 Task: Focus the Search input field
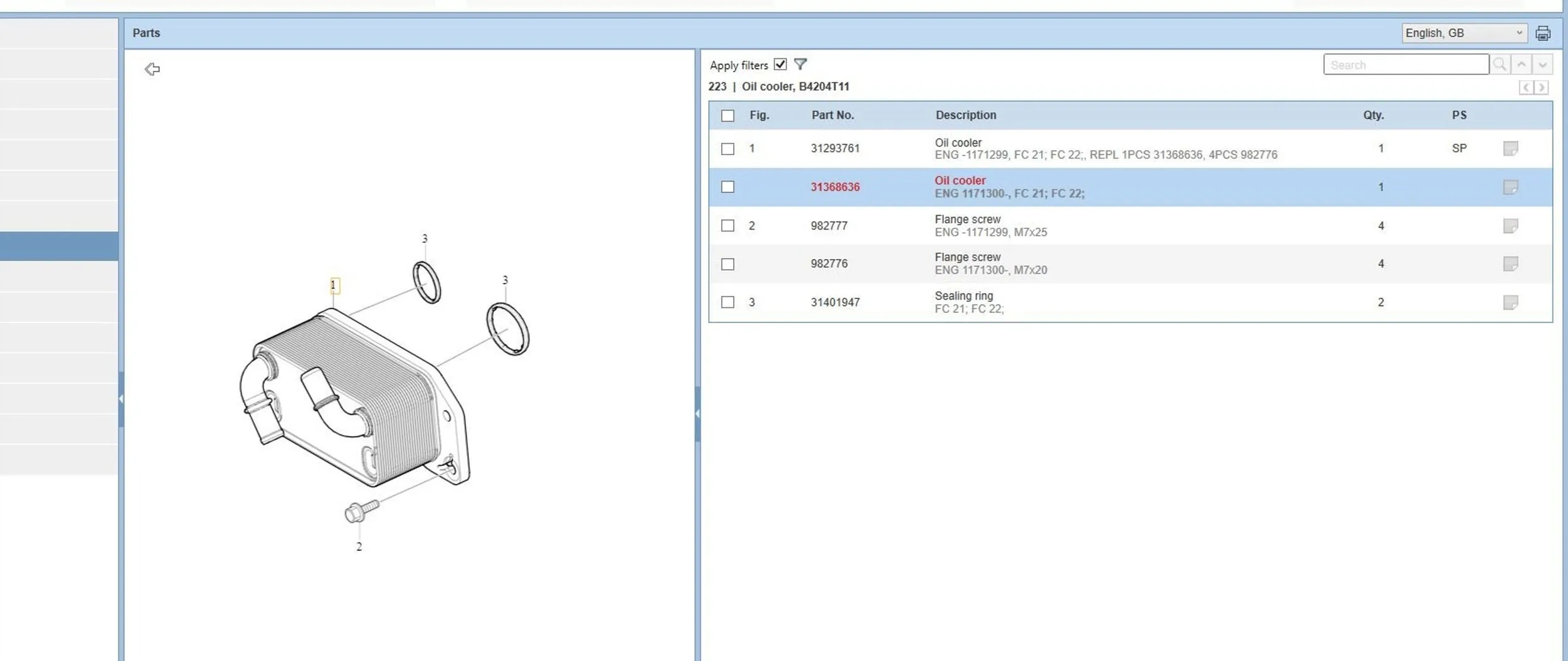[x=1406, y=65]
